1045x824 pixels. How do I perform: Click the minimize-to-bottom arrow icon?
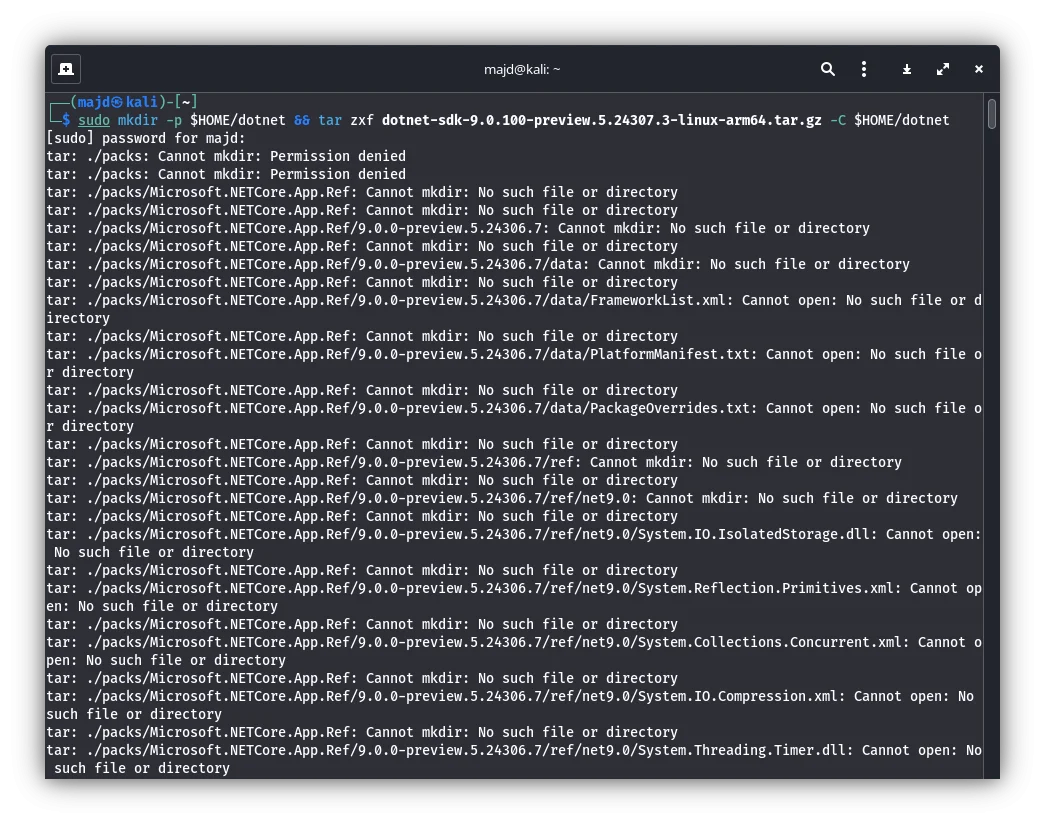coord(906,69)
